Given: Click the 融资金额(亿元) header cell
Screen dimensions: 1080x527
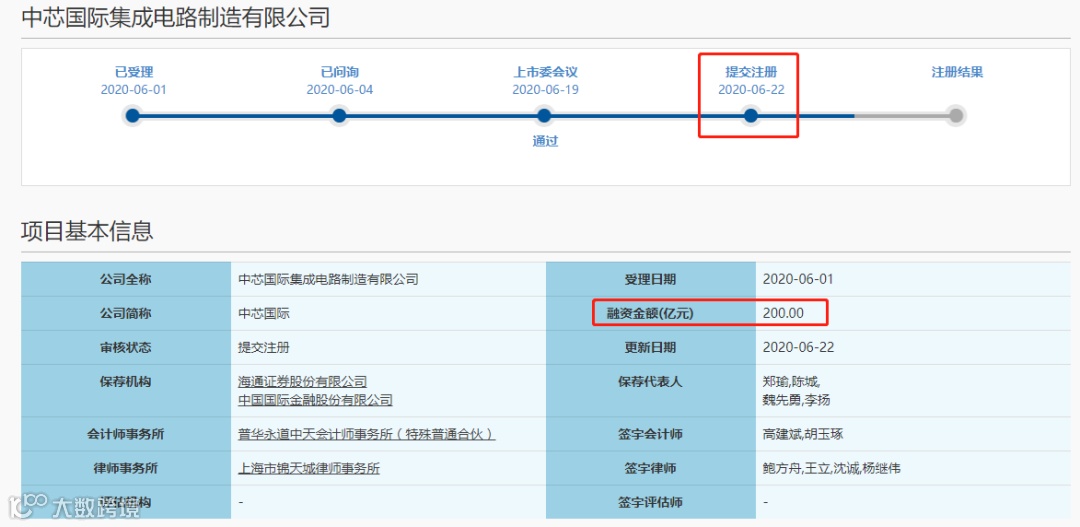Looking at the screenshot, I should (x=651, y=313).
